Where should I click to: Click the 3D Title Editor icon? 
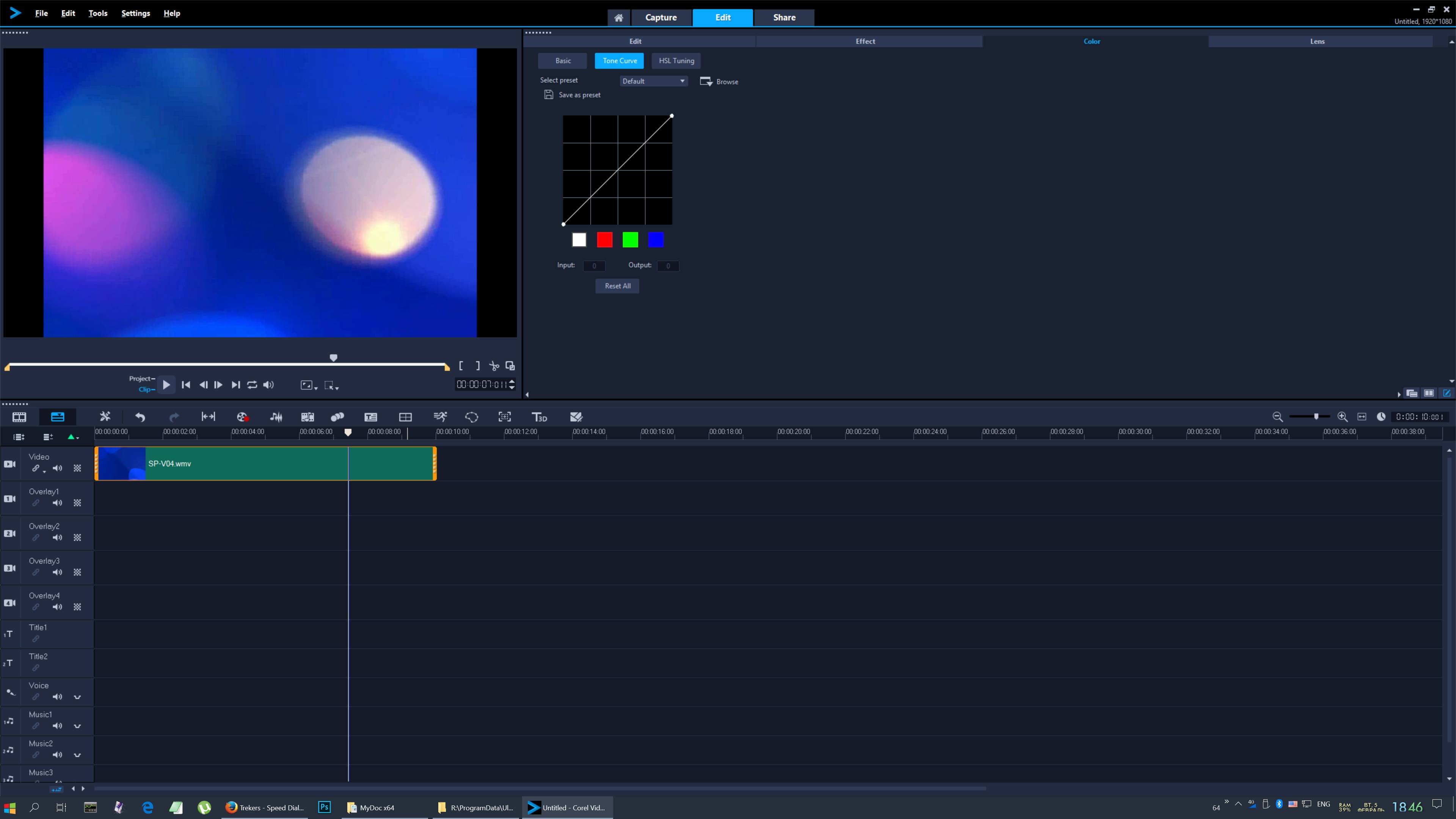tap(539, 417)
